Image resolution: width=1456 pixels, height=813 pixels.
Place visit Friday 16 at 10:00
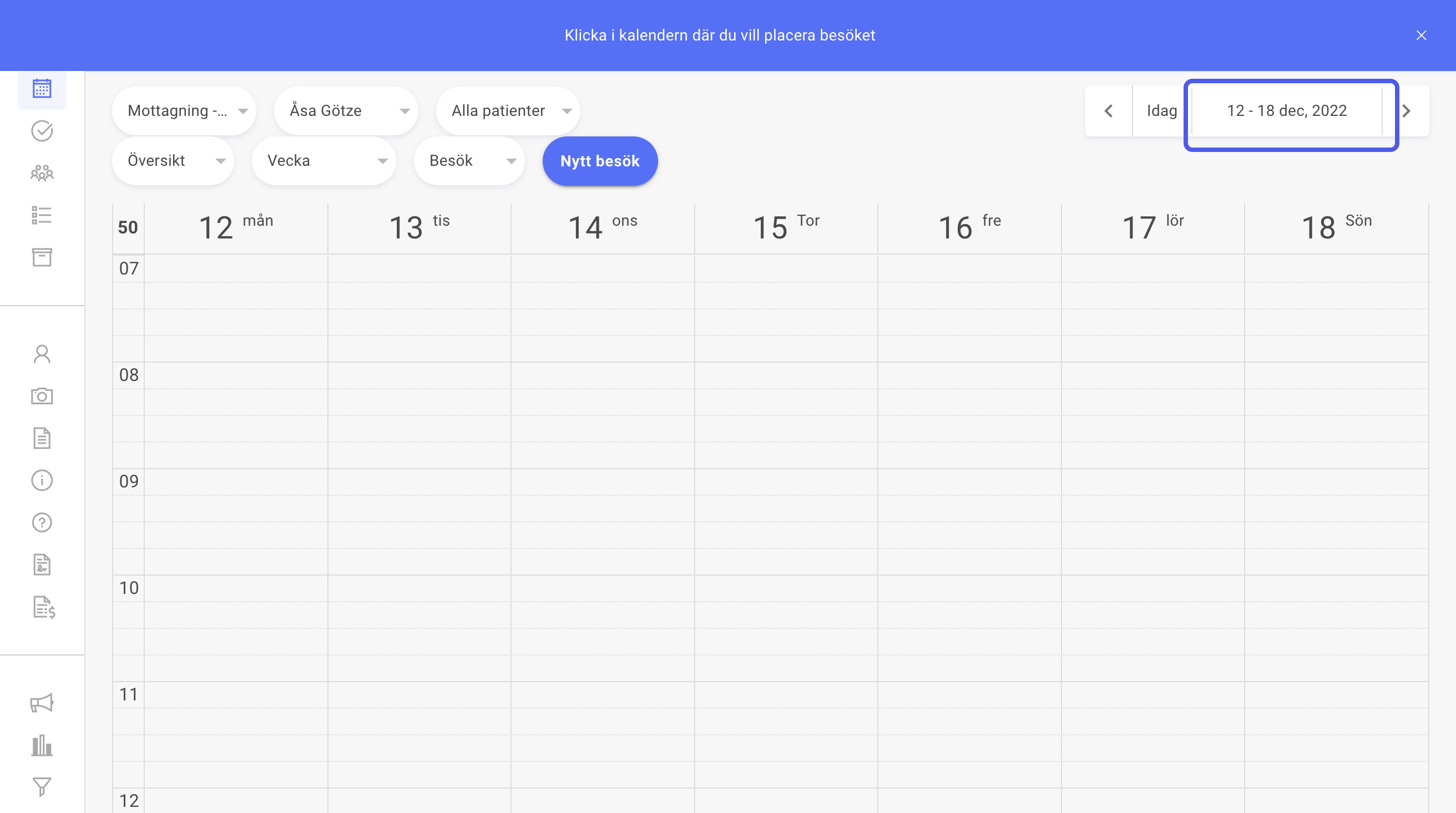tap(970, 589)
